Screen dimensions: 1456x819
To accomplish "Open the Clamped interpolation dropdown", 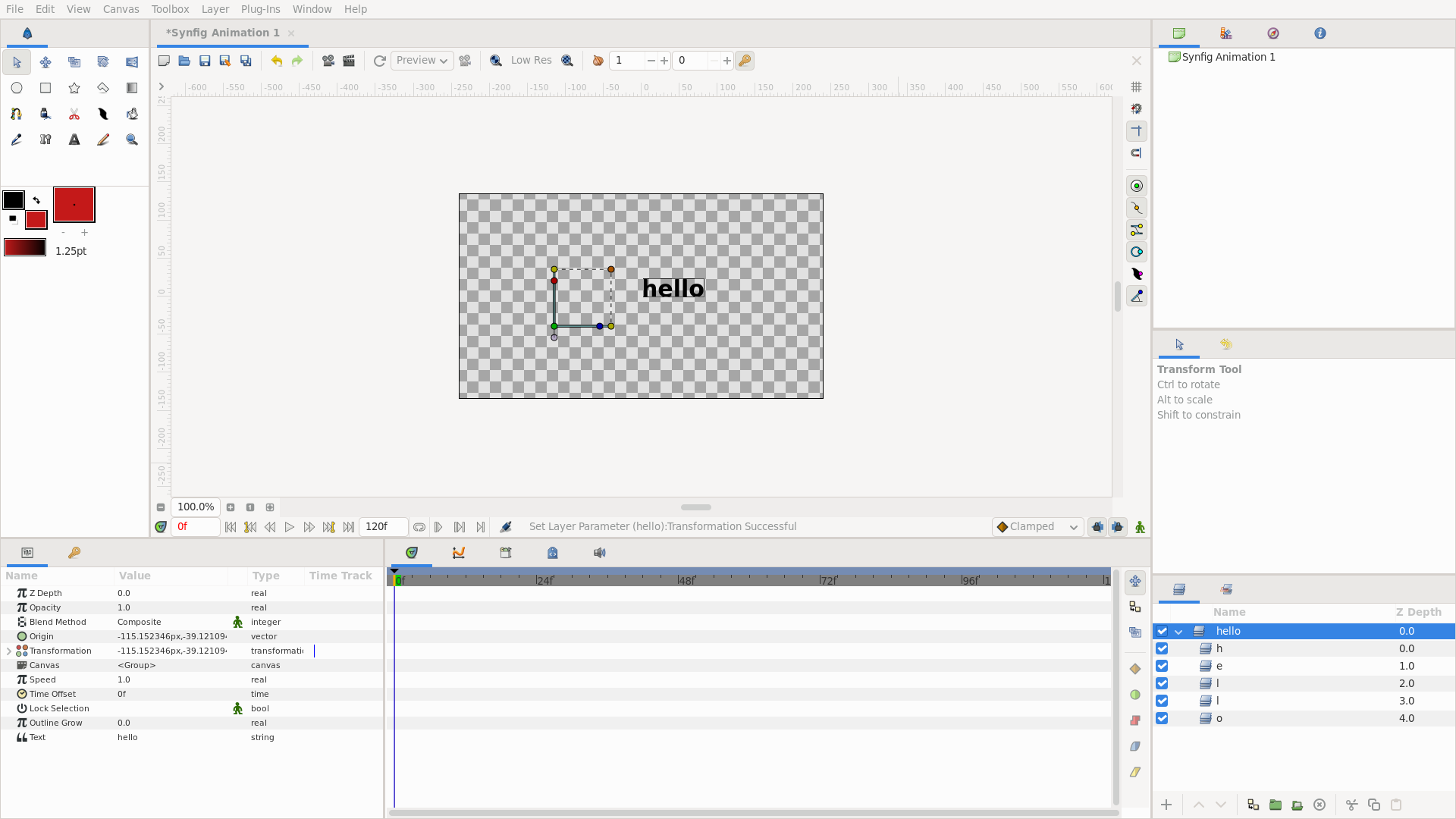I will [x=1037, y=527].
